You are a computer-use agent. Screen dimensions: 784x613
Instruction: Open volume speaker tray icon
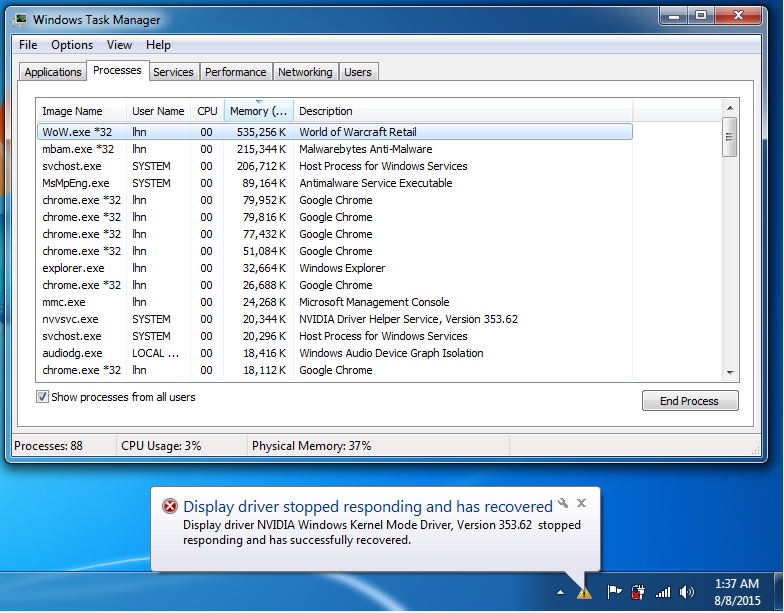[687, 592]
